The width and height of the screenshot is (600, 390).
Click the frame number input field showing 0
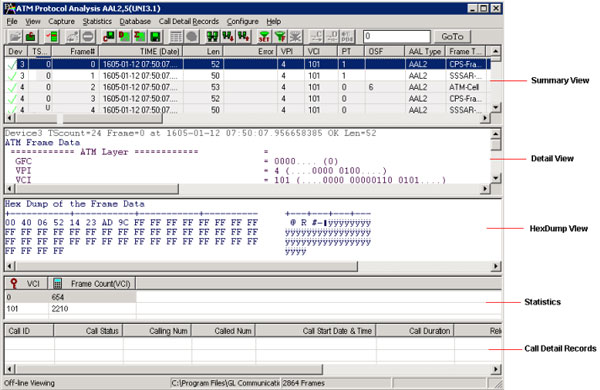pyautogui.click(x=396, y=36)
